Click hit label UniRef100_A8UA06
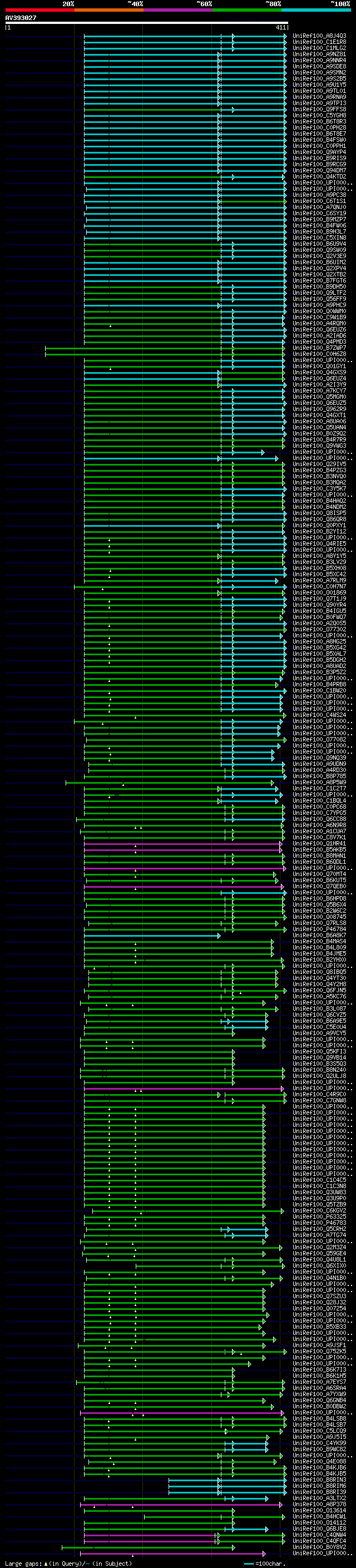 [319, 422]
